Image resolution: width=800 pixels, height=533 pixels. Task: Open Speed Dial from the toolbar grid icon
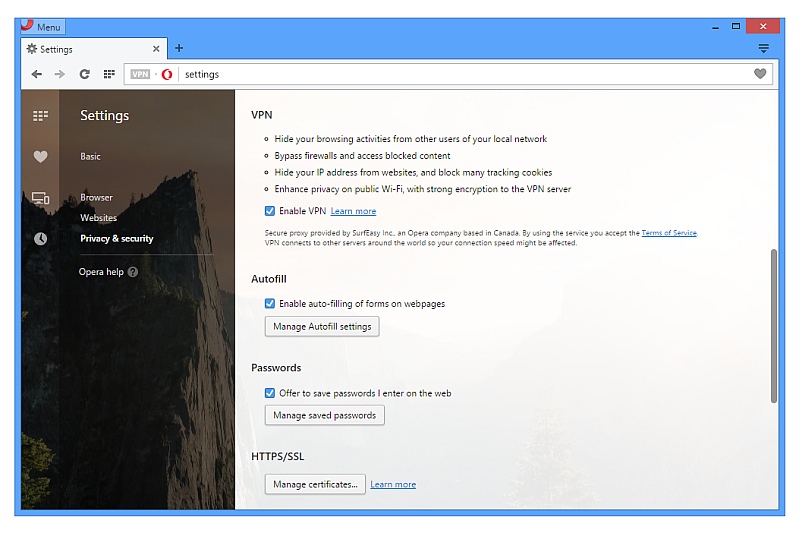pos(108,74)
